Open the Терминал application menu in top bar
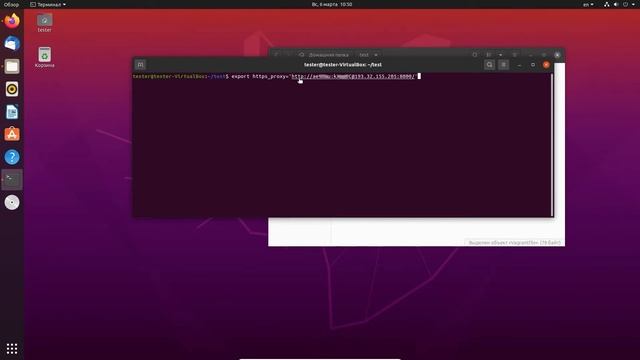 (x=48, y=4)
